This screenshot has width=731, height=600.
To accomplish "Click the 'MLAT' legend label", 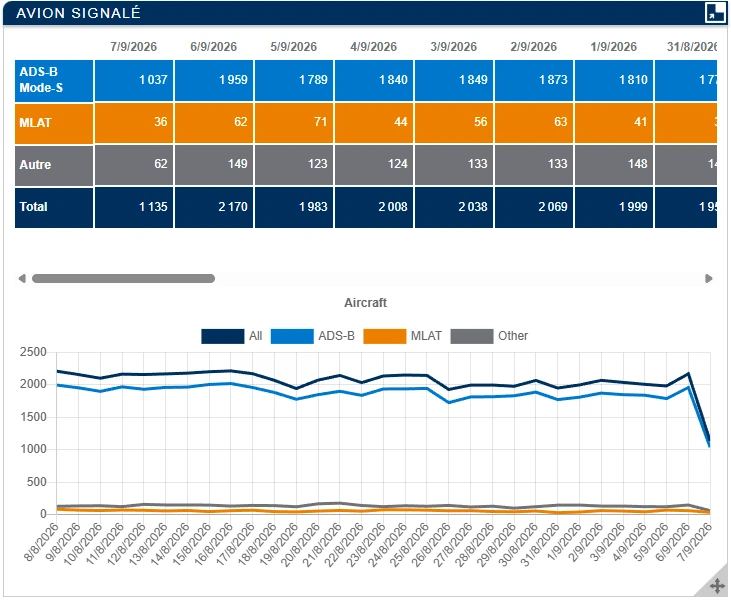I will click(x=426, y=336).
